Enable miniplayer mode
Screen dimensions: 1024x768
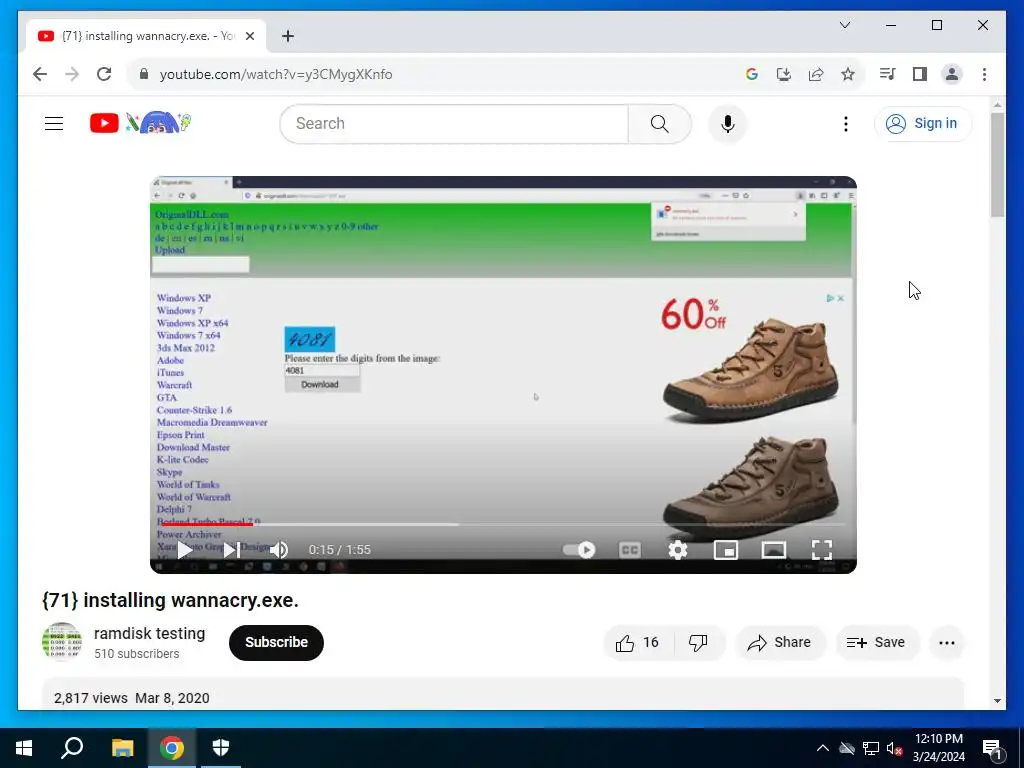726,550
